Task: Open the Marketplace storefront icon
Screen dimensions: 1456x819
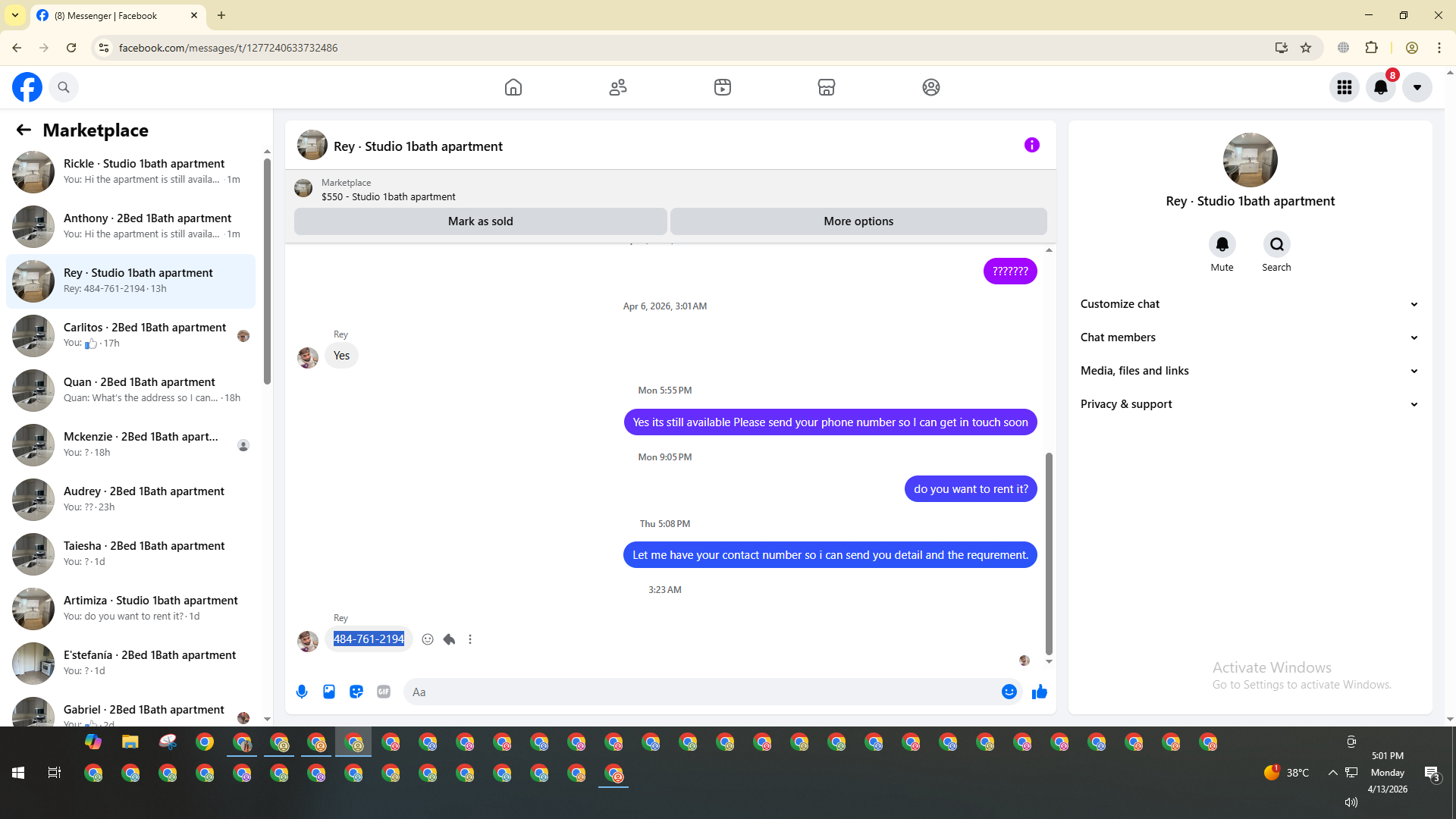Action: [827, 87]
